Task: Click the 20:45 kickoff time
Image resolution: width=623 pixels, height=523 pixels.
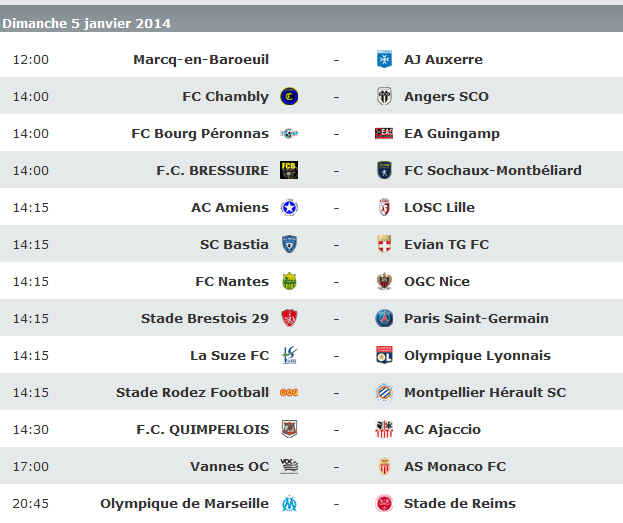Action: [x=31, y=504]
